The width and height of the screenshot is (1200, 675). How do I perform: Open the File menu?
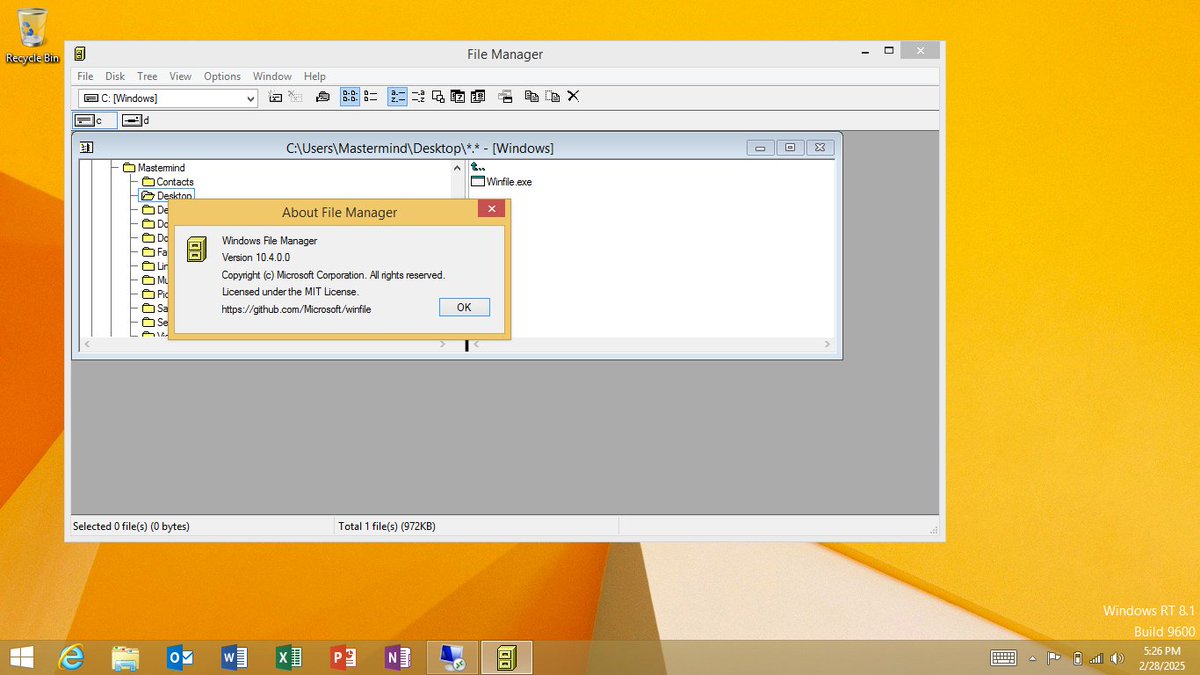click(x=85, y=76)
